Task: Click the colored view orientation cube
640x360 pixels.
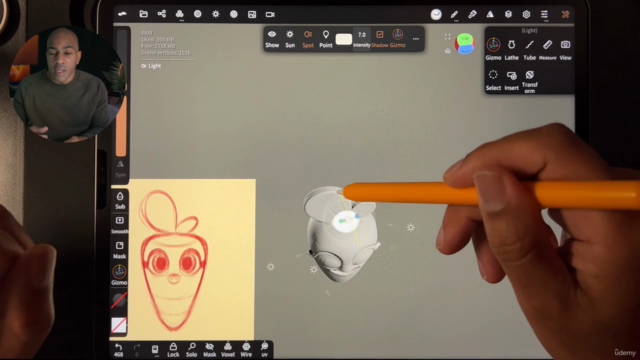Action: coord(464,44)
